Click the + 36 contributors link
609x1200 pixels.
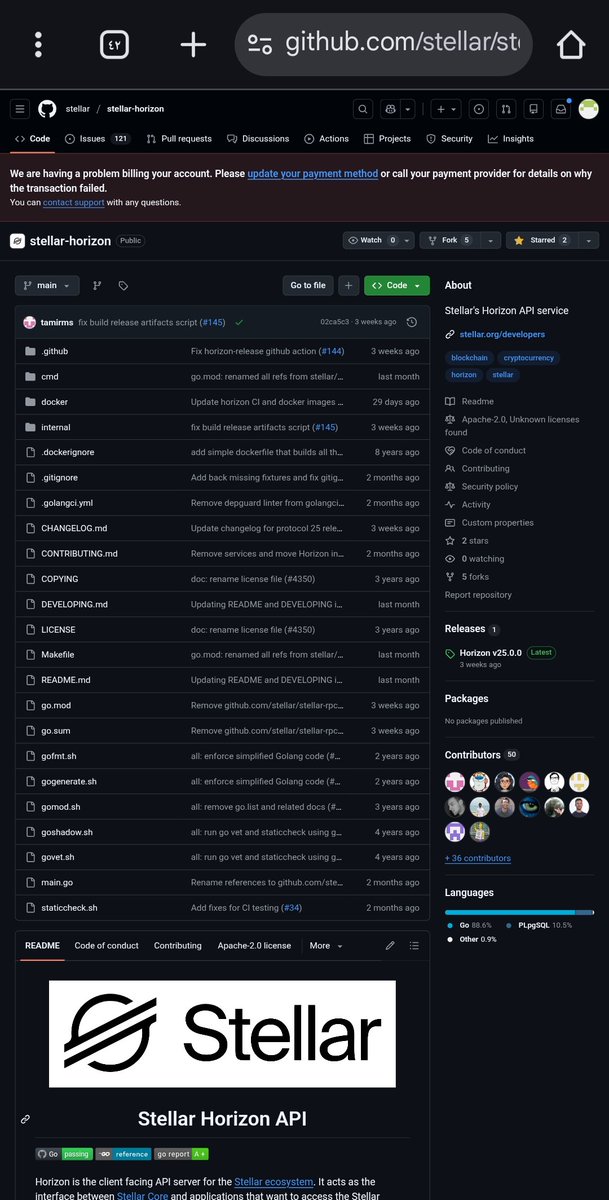(x=477, y=858)
